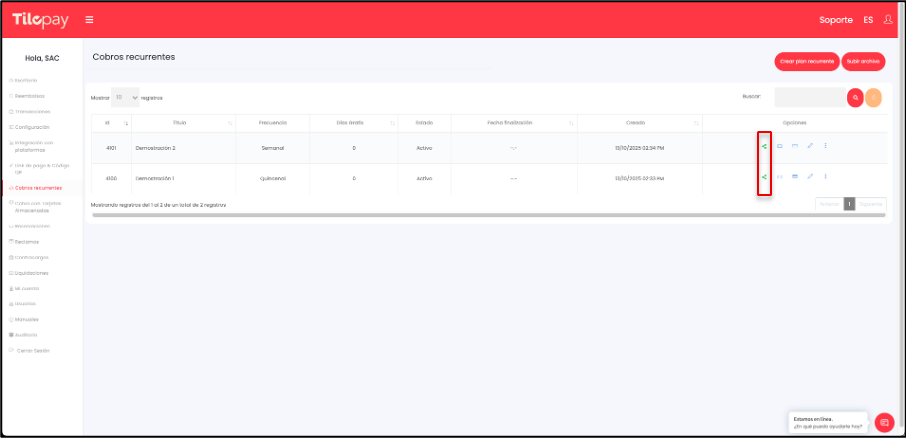Click the orange reset button beside search

(x=874, y=97)
